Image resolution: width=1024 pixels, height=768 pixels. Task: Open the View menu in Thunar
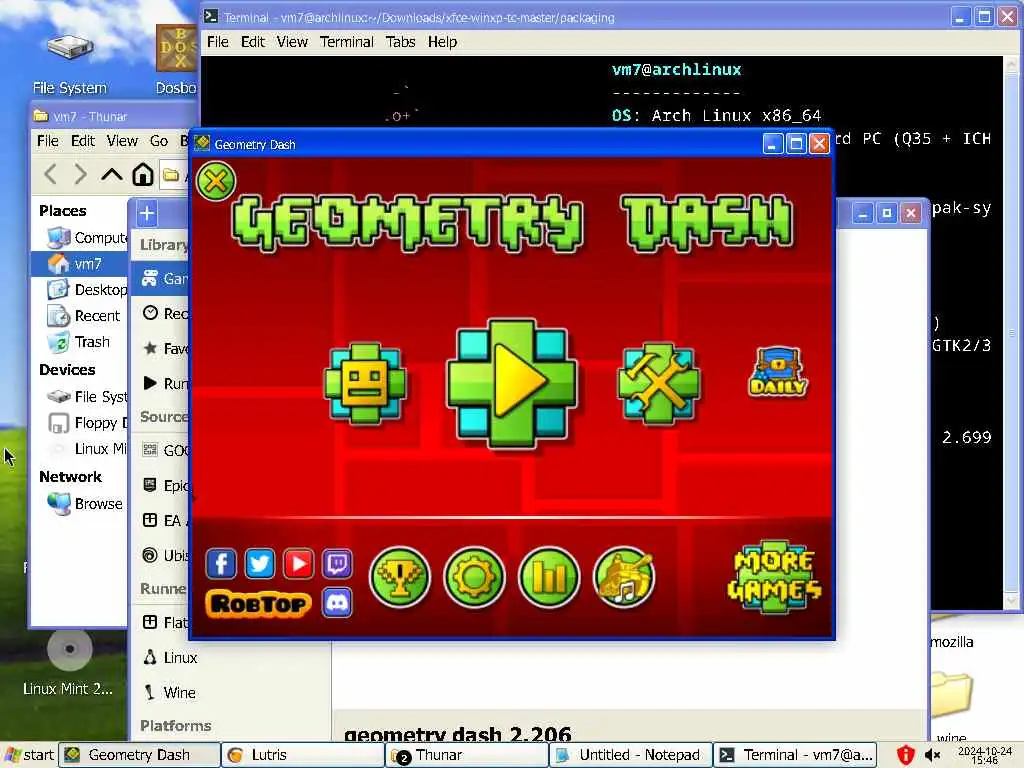point(122,141)
